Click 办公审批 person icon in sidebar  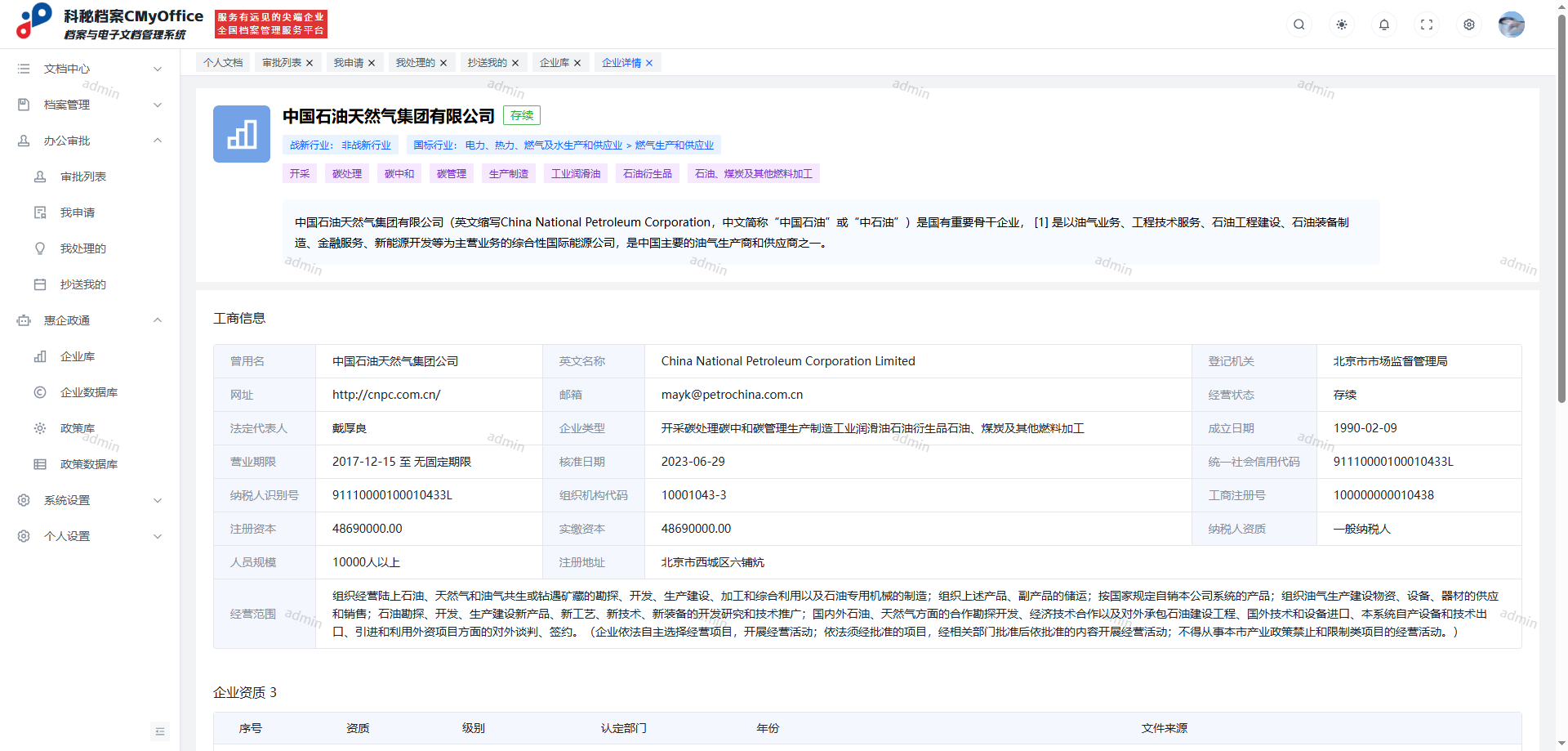[24, 141]
